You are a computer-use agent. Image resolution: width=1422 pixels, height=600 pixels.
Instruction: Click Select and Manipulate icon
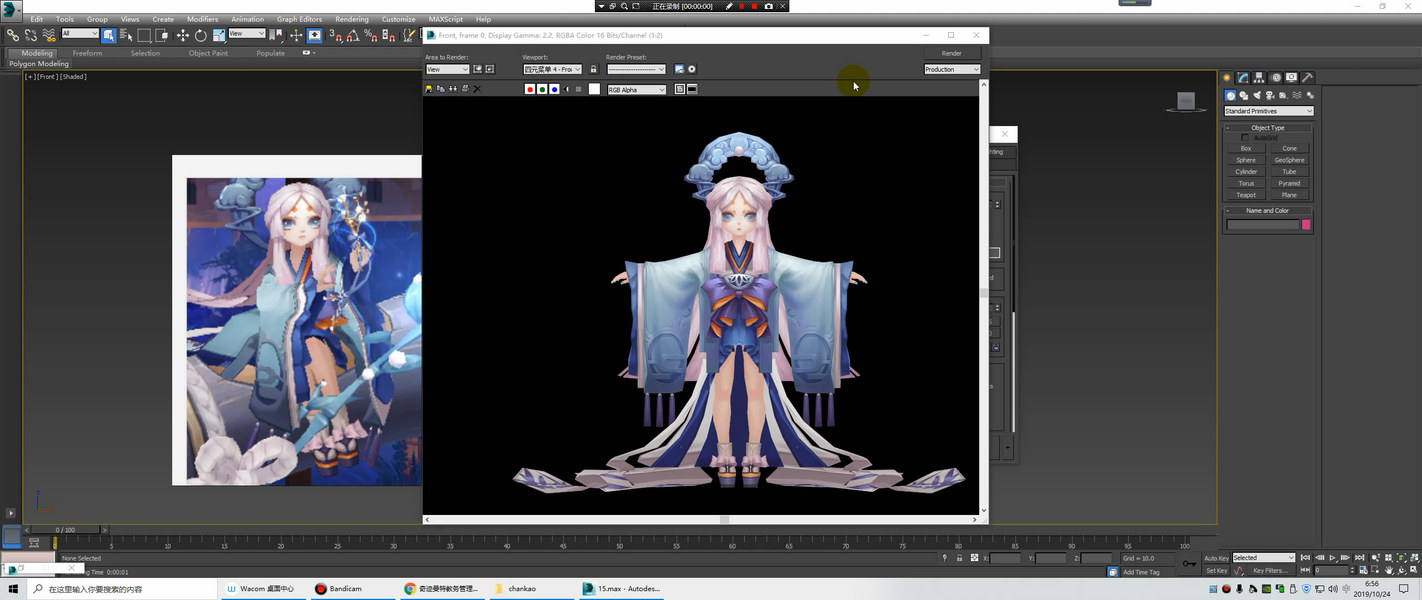tap(296, 35)
